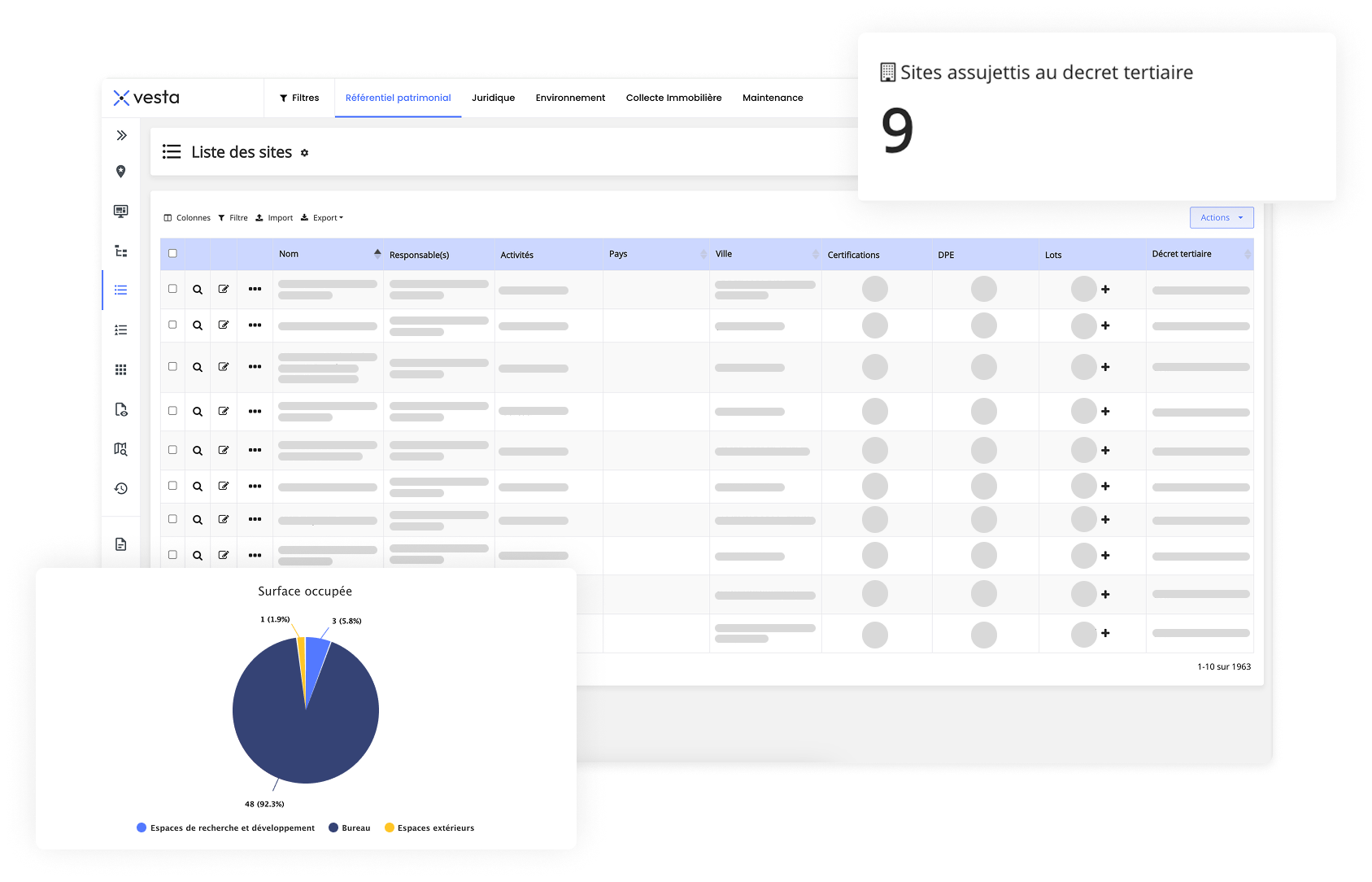This screenshot has width=1372, height=882.
Task: Click the edit icon in the second row
Action: pos(224,325)
